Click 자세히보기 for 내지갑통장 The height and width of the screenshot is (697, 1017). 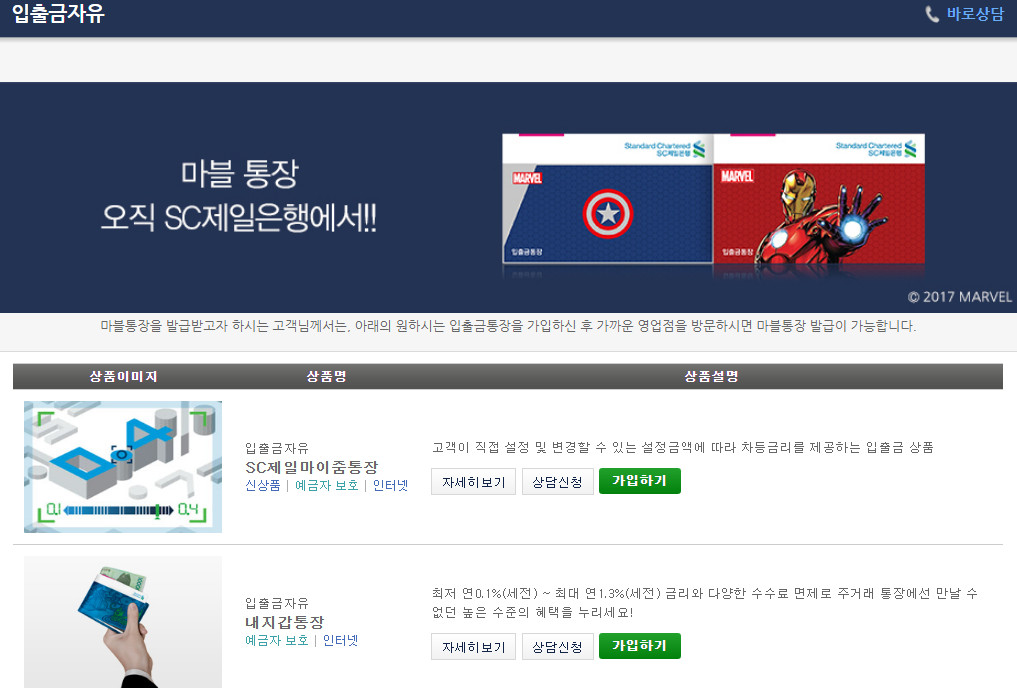point(473,646)
